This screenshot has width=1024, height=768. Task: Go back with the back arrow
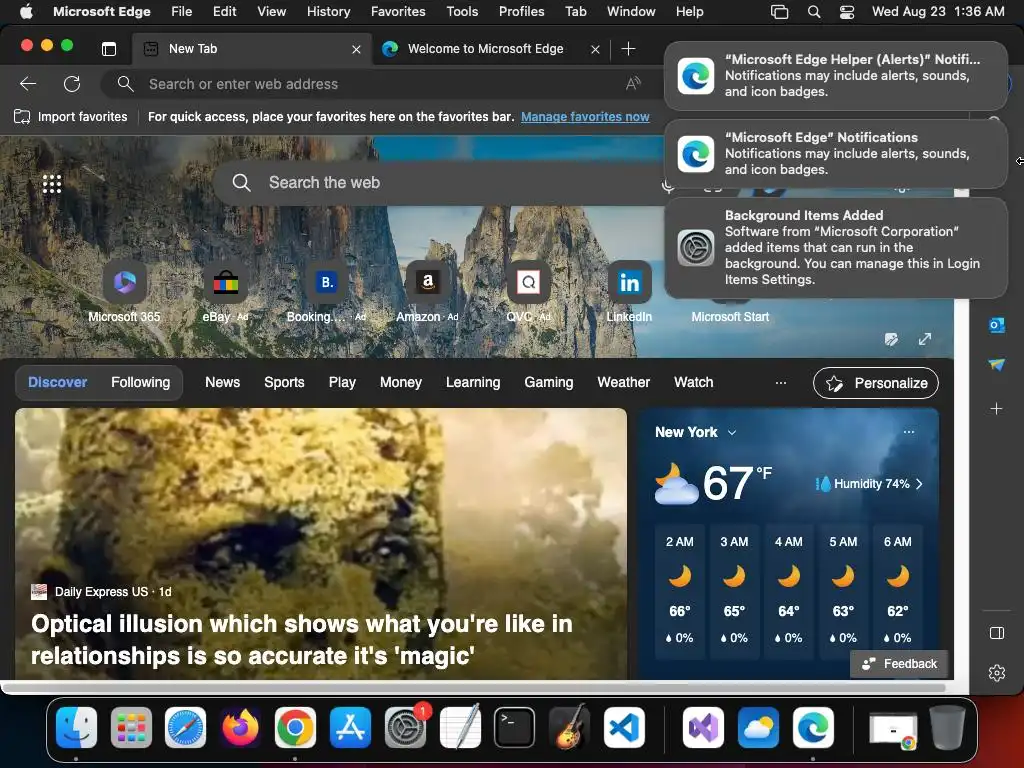pyautogui.click(x=27, y=84)
